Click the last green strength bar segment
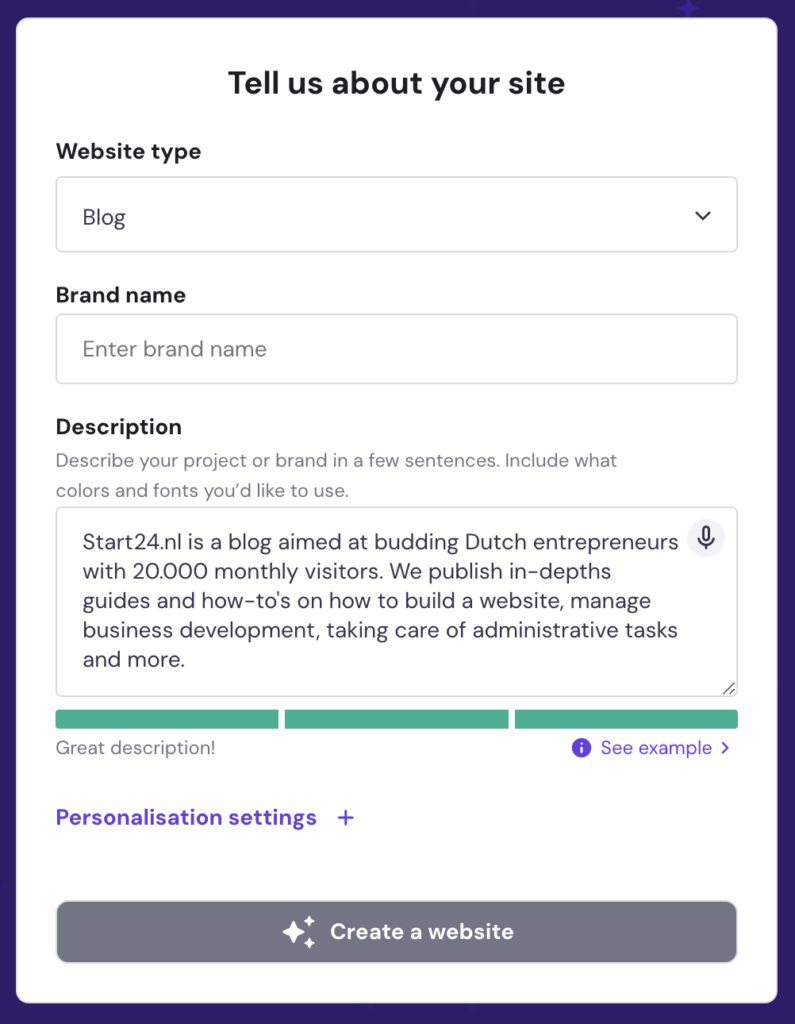The width and height of the screenshot is (795, 1024). 626,719
